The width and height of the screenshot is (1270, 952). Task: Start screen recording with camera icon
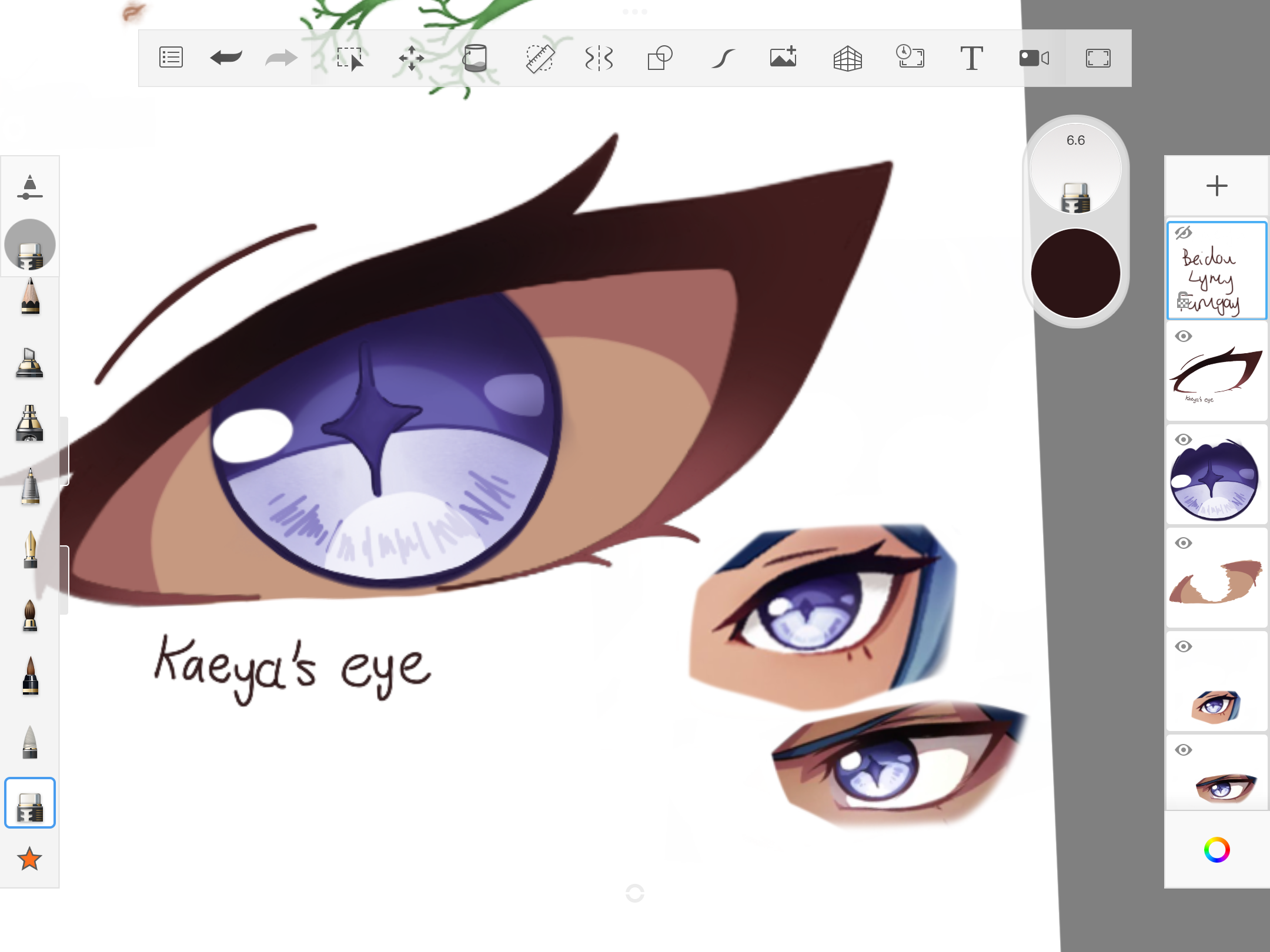pyautogui.click(x=1034, y=58)
